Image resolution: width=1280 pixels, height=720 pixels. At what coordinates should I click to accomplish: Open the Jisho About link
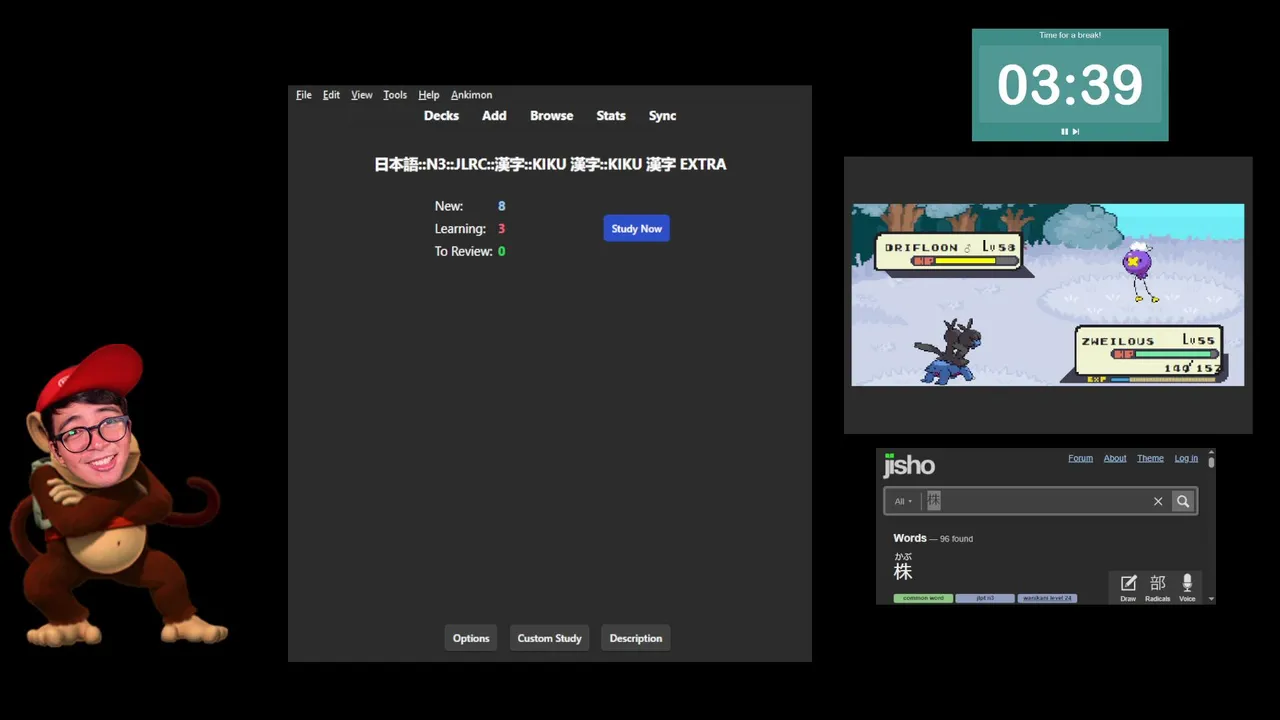coord(1115,458)
